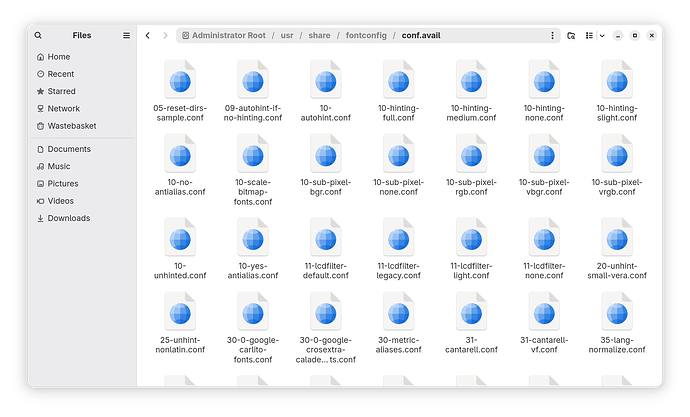The width and height of the screenshot is (690, 417).
Task: Select 10-yes-antialias.conf file icon
Action: [x=253, y=238]
